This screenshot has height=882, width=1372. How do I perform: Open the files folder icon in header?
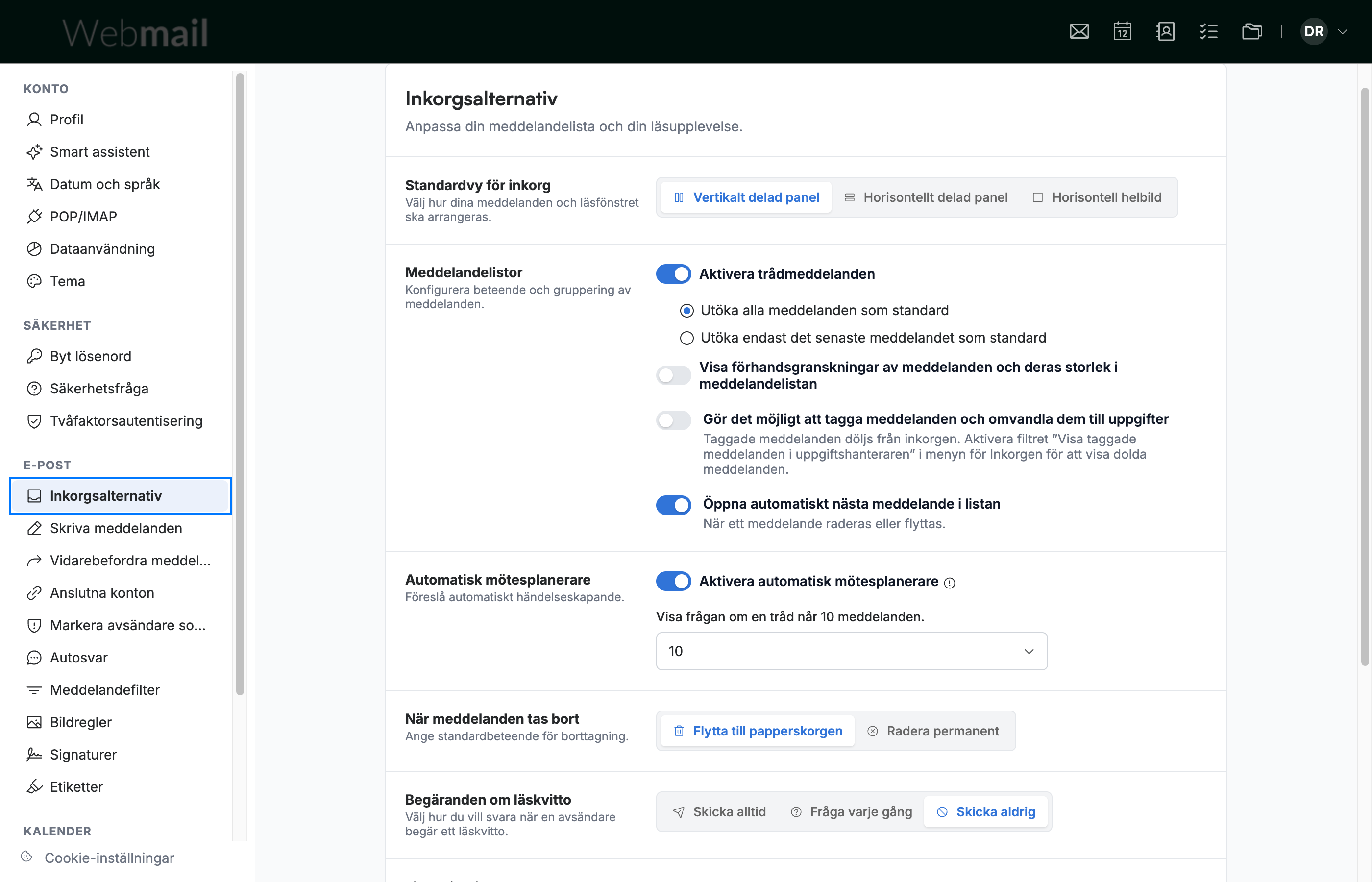coord(1252,31)
